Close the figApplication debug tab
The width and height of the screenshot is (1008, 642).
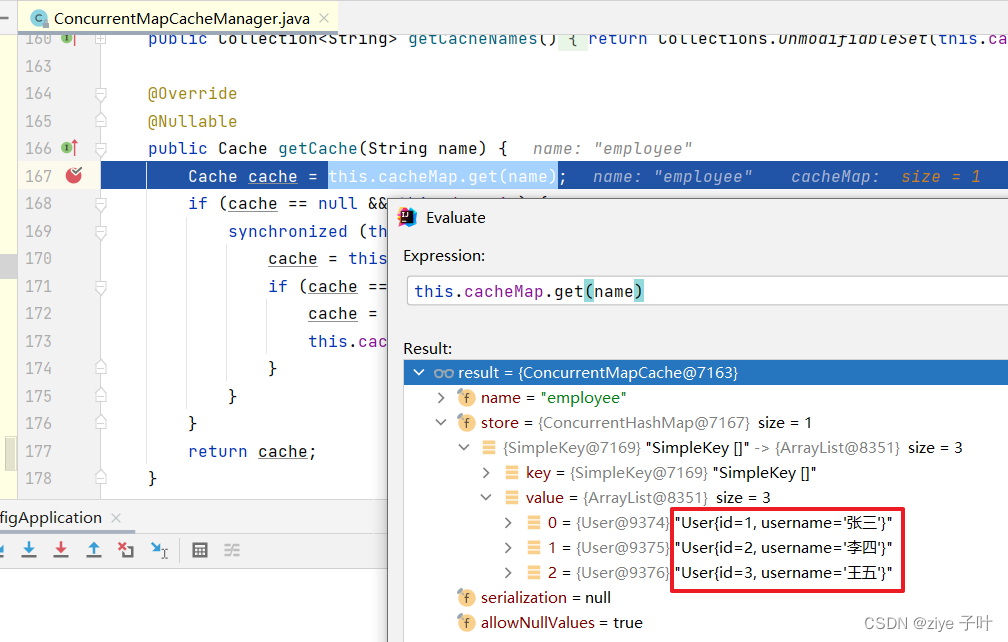point(116,518)
